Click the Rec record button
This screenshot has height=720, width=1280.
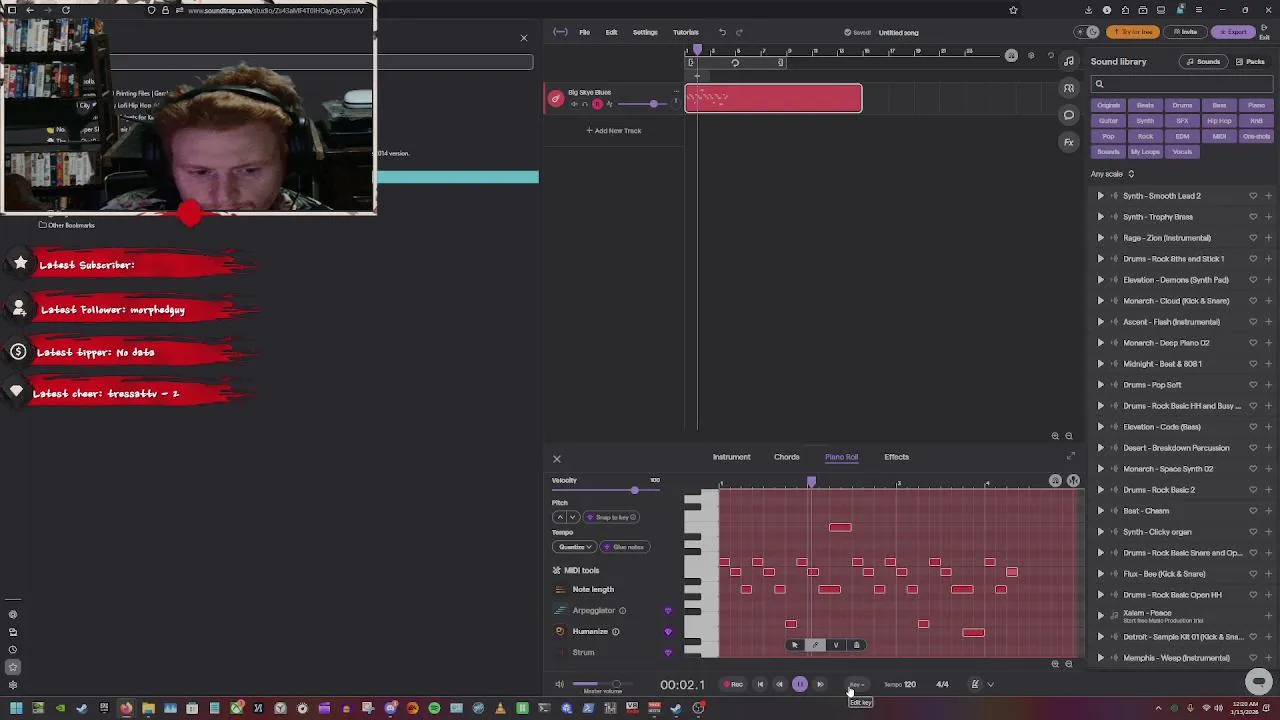pos(733,685)
